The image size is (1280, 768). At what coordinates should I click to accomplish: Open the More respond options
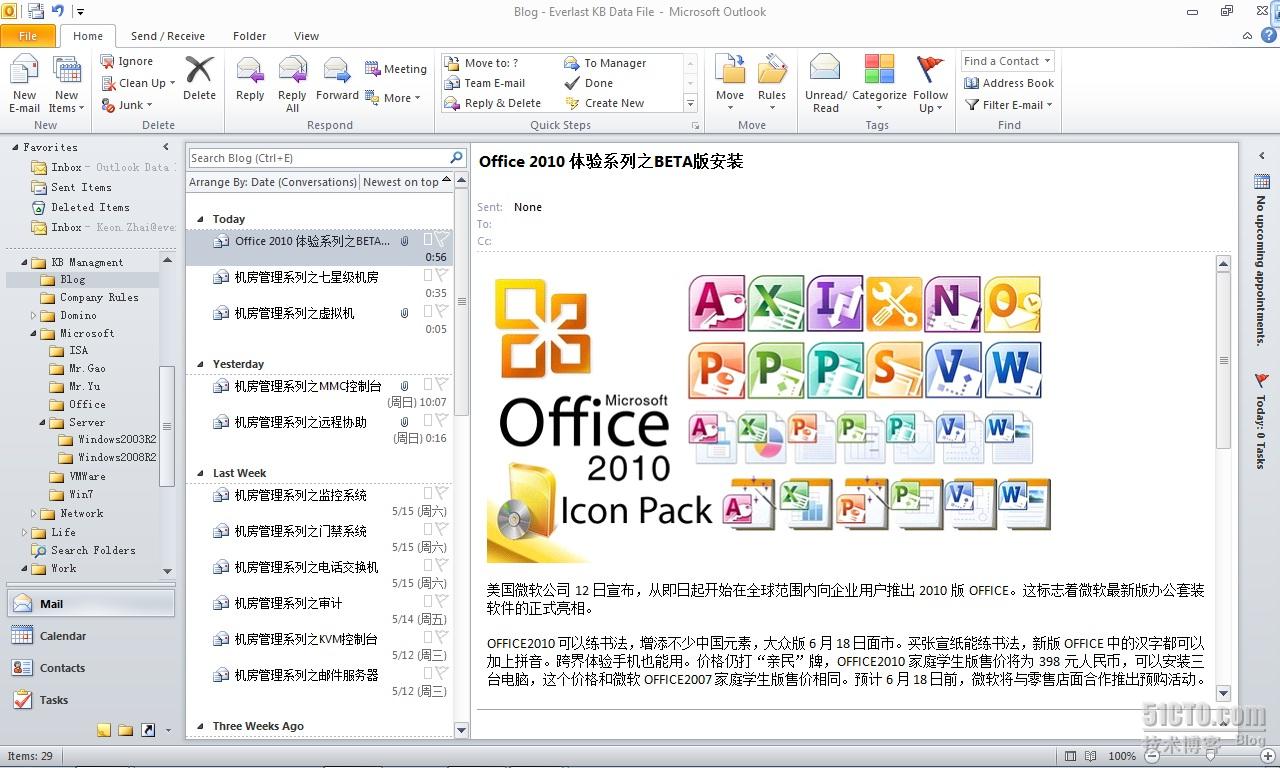(x=393, y=98)
